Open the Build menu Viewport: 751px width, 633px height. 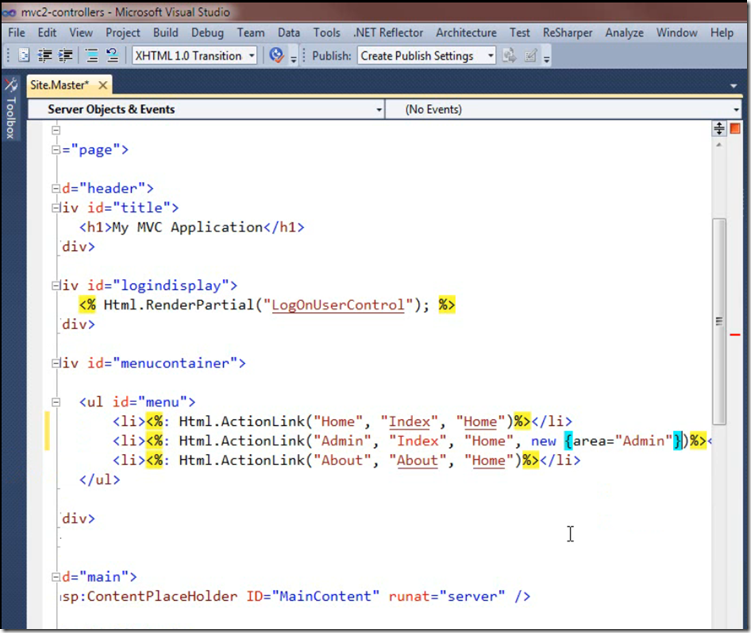(166, 33)
